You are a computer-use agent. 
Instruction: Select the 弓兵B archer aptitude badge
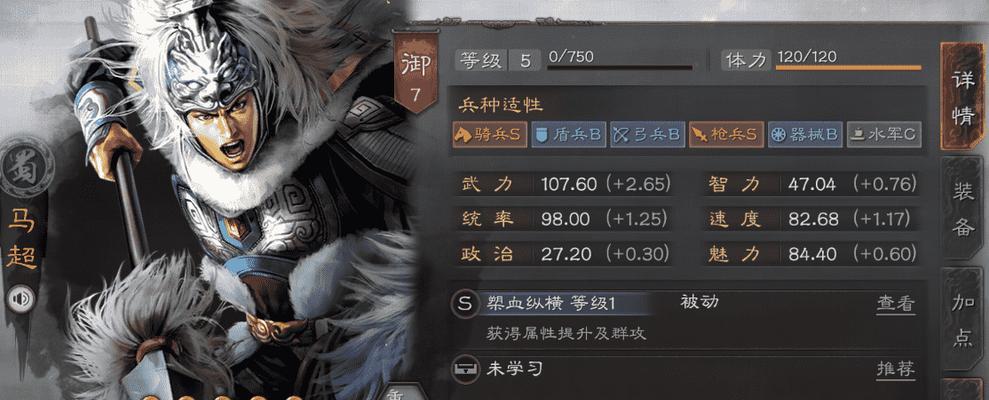click(647, 134)
